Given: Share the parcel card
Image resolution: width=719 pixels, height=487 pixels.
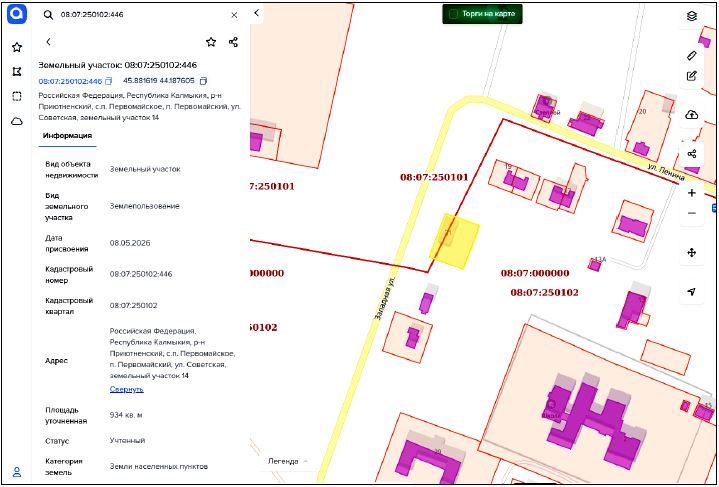Looking at the screenshot, I should click(233, 42).
